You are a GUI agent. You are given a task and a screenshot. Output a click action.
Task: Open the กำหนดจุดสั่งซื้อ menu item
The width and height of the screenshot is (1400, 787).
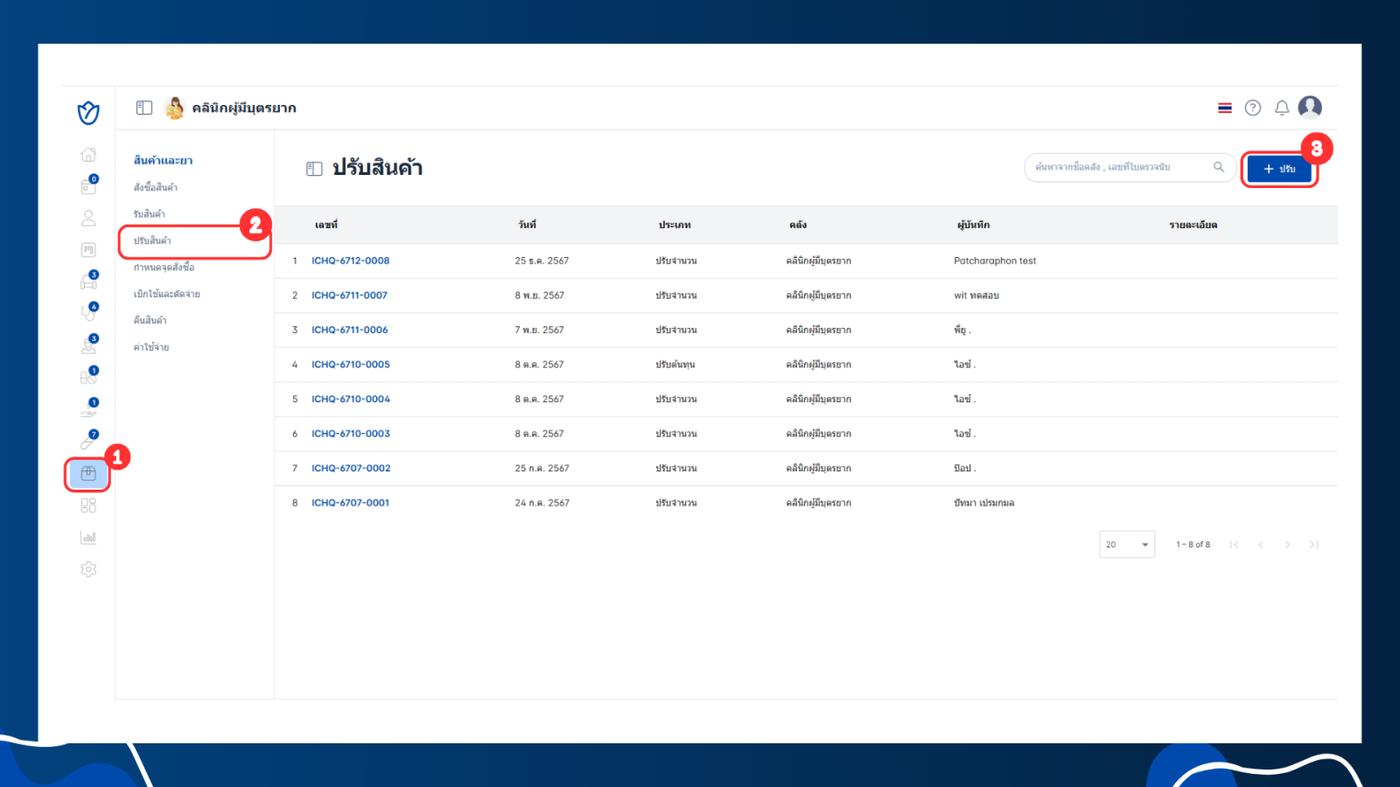(164, 268)
